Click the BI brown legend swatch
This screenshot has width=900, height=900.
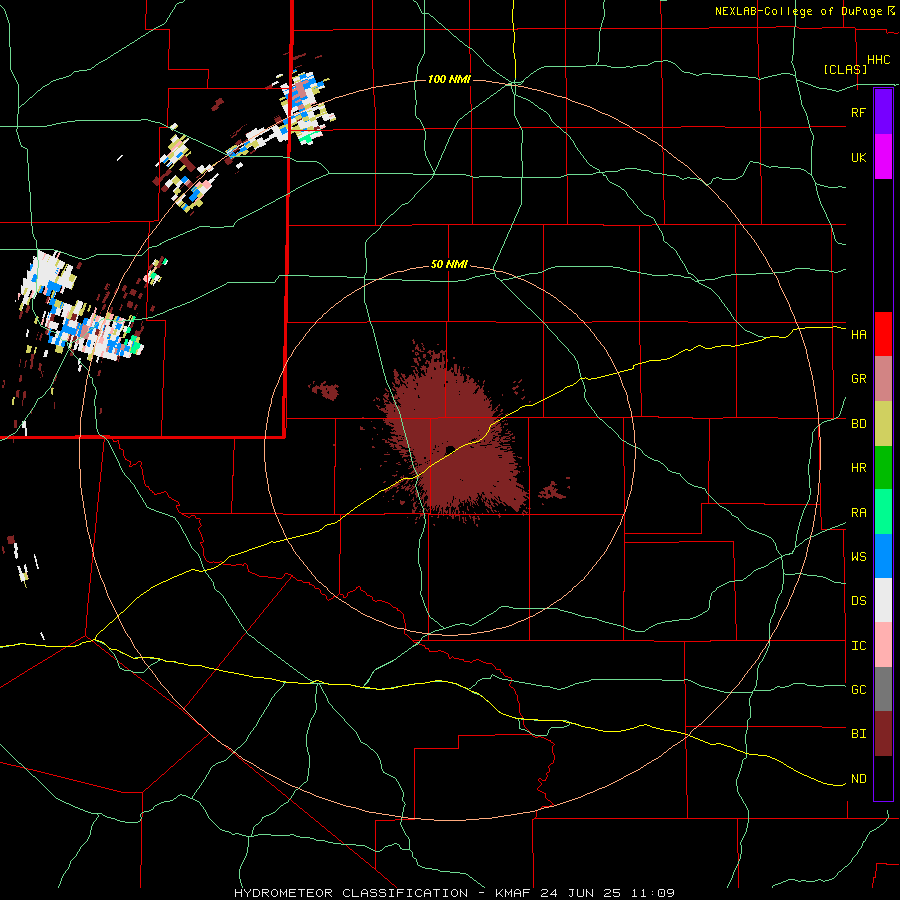tap(883, 734)
